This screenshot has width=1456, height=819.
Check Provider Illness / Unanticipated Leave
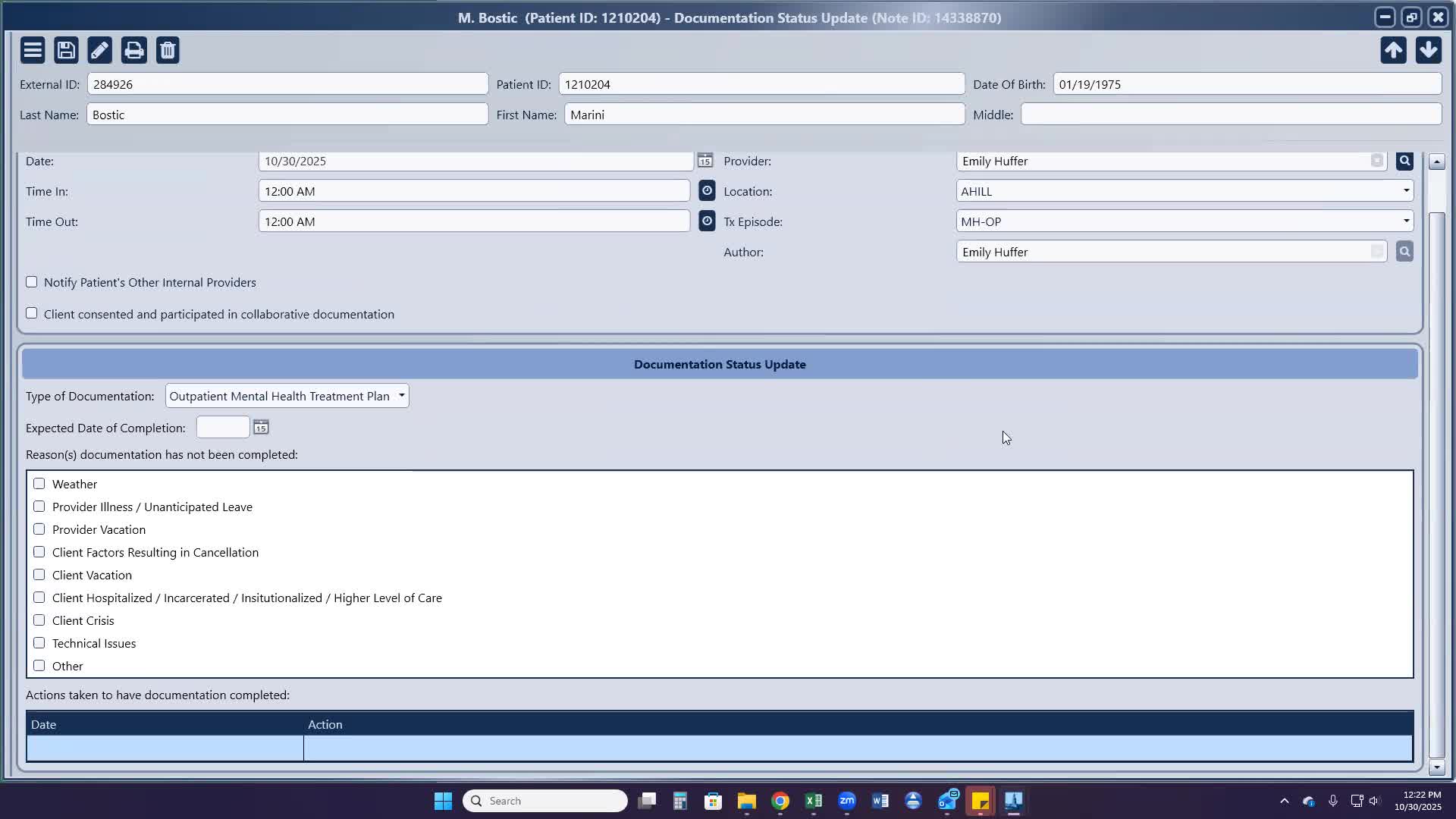pyautogui.click(x=39, y=507)
